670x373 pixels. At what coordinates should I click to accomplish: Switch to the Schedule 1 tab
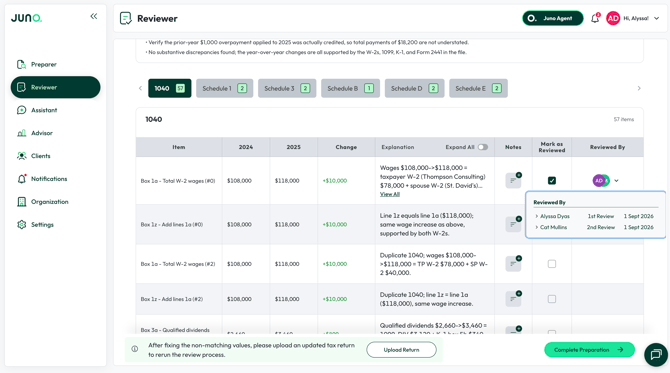click(224, 88)
